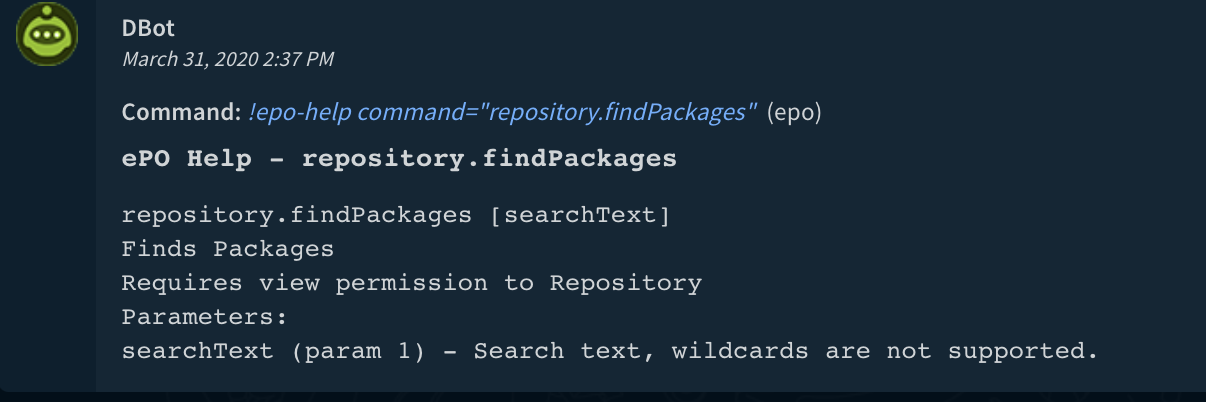Viewport: 1206px width, 402px height.
Task: Click the bold "Command:" label
Action: (181, 112)
